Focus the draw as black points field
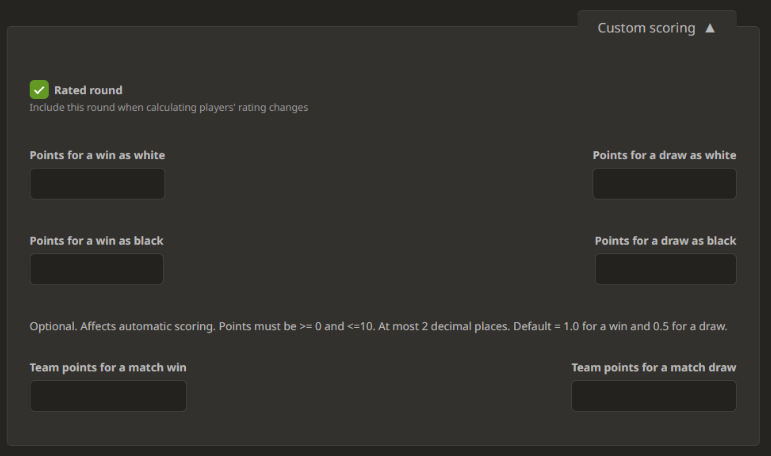The width and height of the screenshot is (771, 456). (665, 269)
